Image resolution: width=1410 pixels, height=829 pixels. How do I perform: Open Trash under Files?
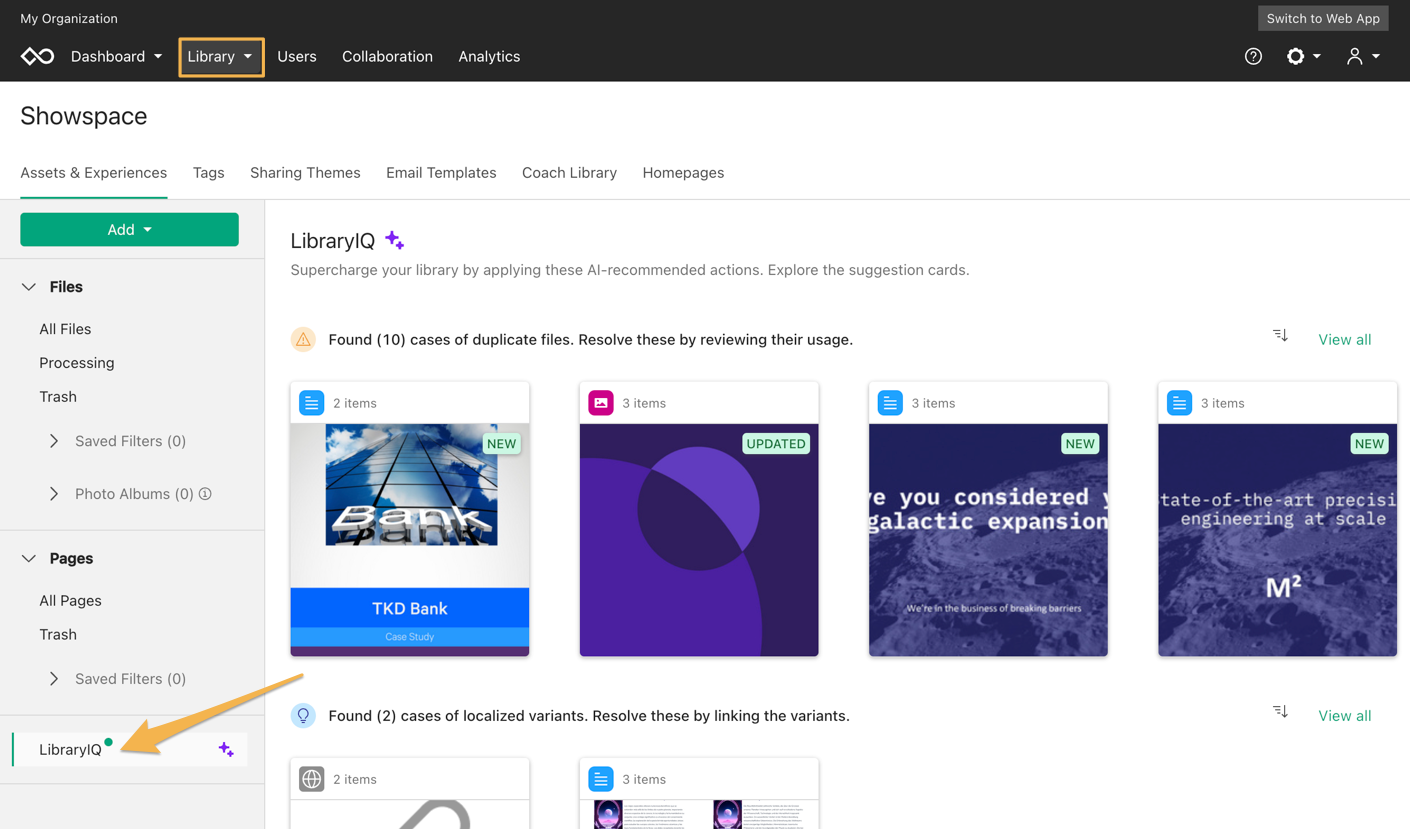click(58, 397)
